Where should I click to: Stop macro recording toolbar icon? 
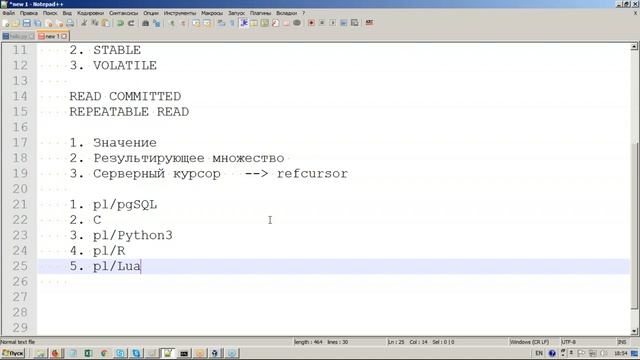pos(322,23)
